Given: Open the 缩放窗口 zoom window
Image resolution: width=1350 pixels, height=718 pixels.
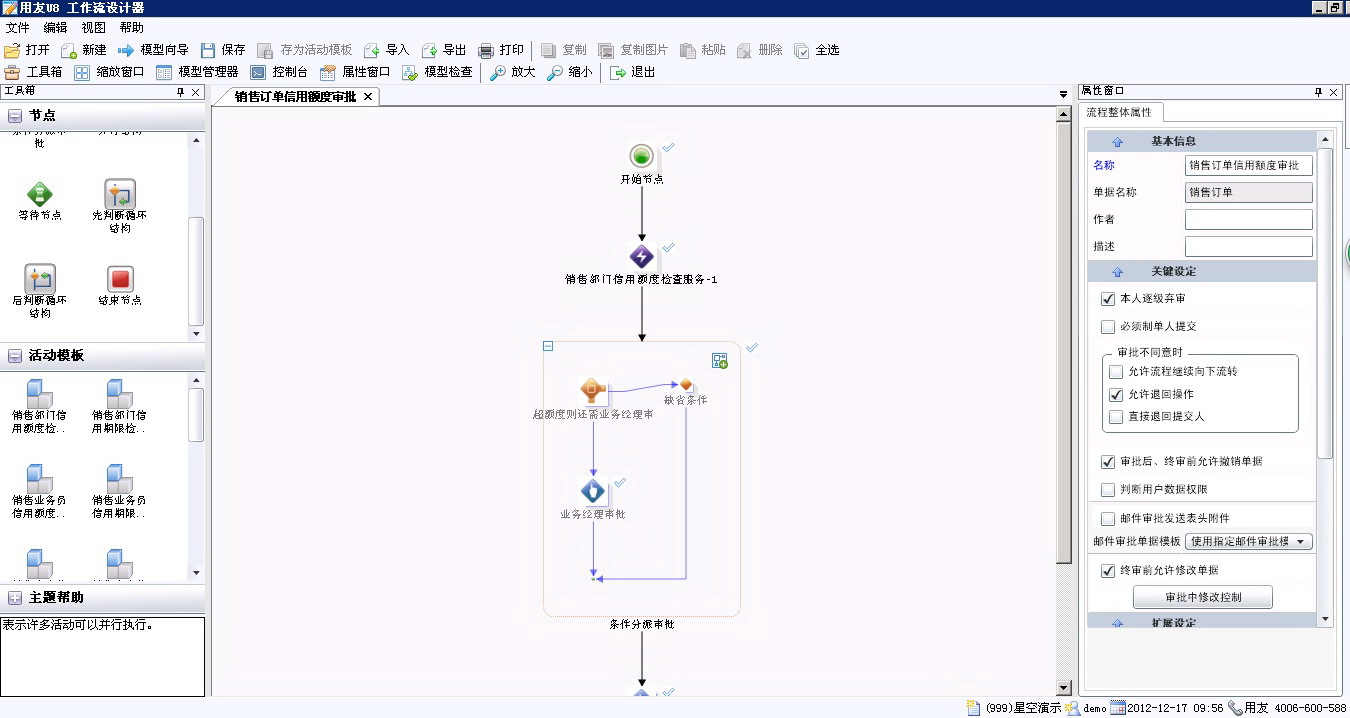Looking at the screenshot, I should [x=109, y=72].
